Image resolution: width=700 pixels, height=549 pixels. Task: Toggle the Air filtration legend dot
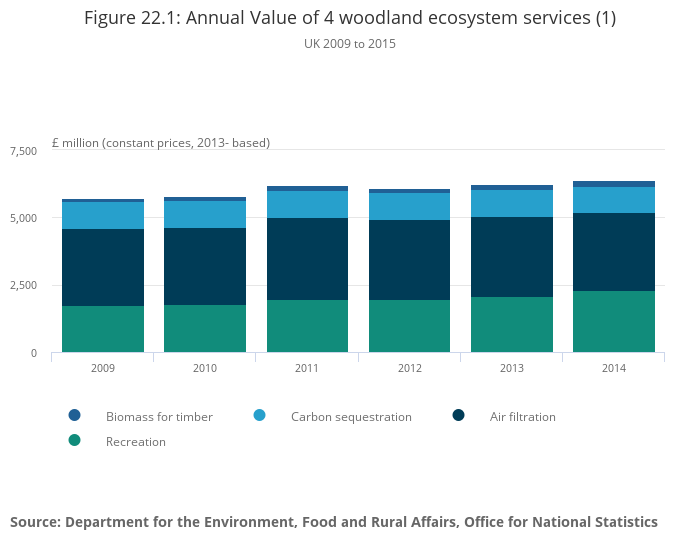point(458,416)
